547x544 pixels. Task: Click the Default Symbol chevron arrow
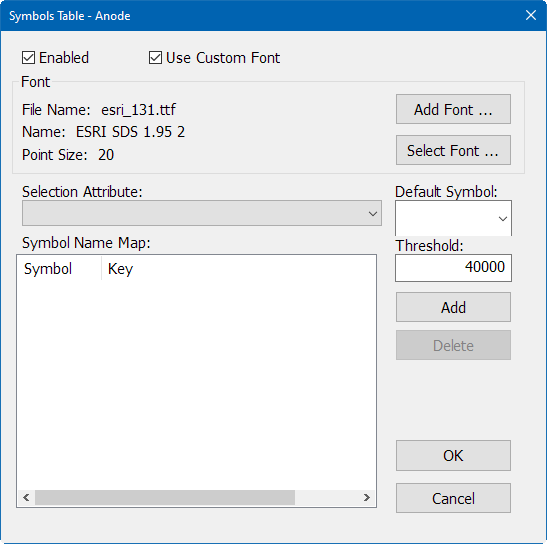(503, 219)
